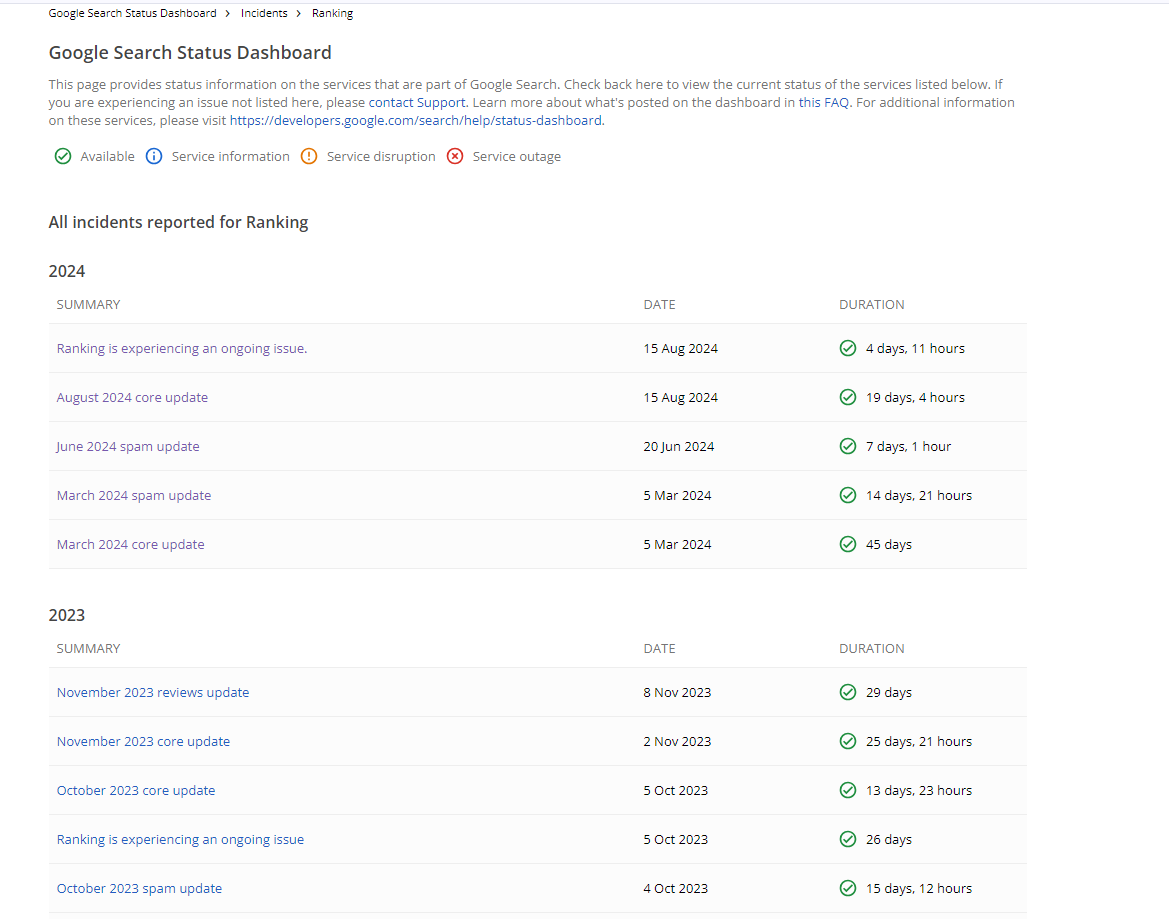
Task: Click the 'Service information' legend label
Action: pos(230,157)
